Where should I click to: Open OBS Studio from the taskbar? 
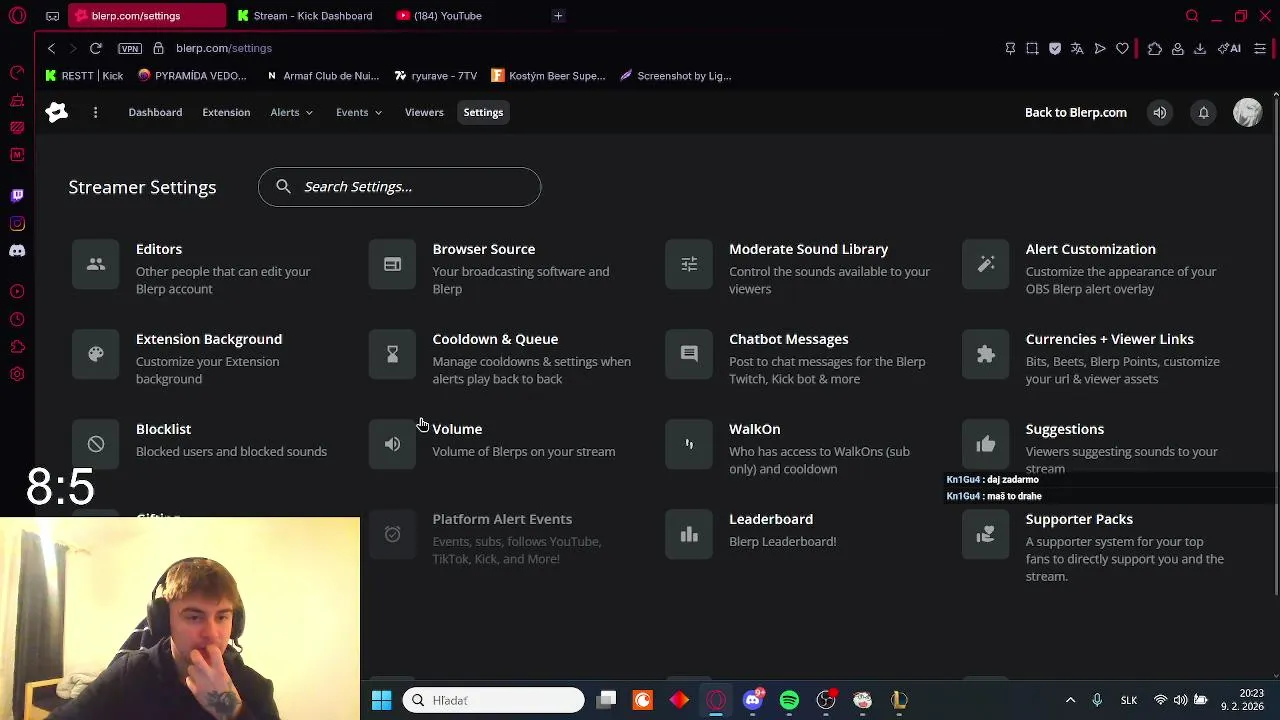click(x=826, y=700)
